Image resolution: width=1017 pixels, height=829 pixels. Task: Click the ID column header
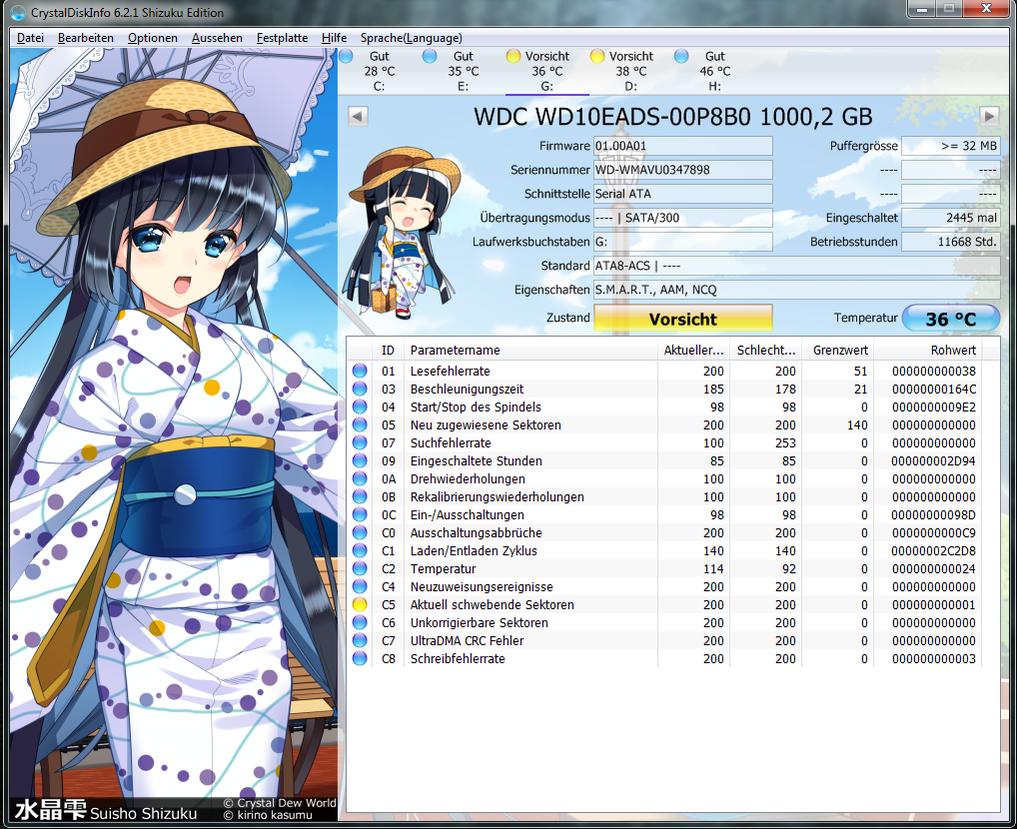388,350
